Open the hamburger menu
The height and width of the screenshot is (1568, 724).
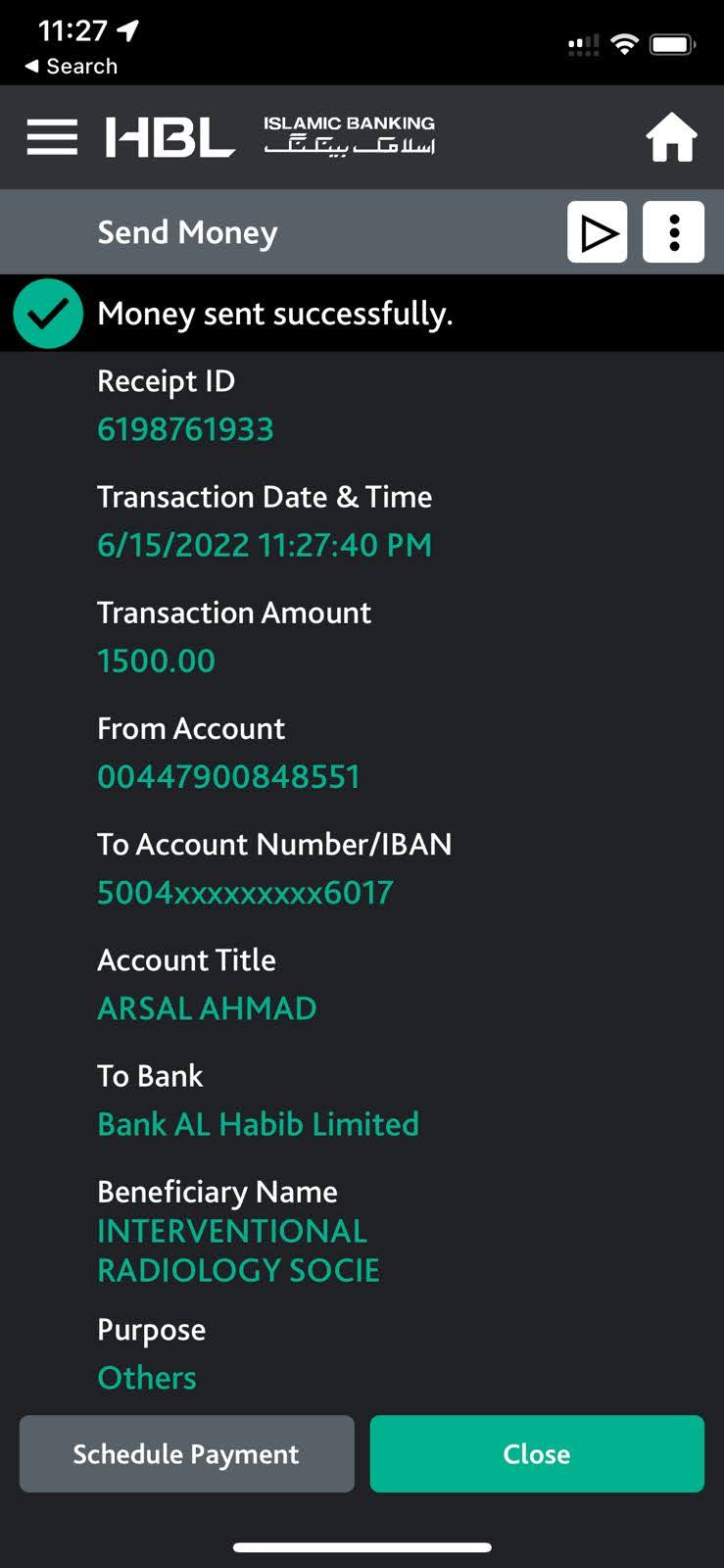tap(52, 137)
